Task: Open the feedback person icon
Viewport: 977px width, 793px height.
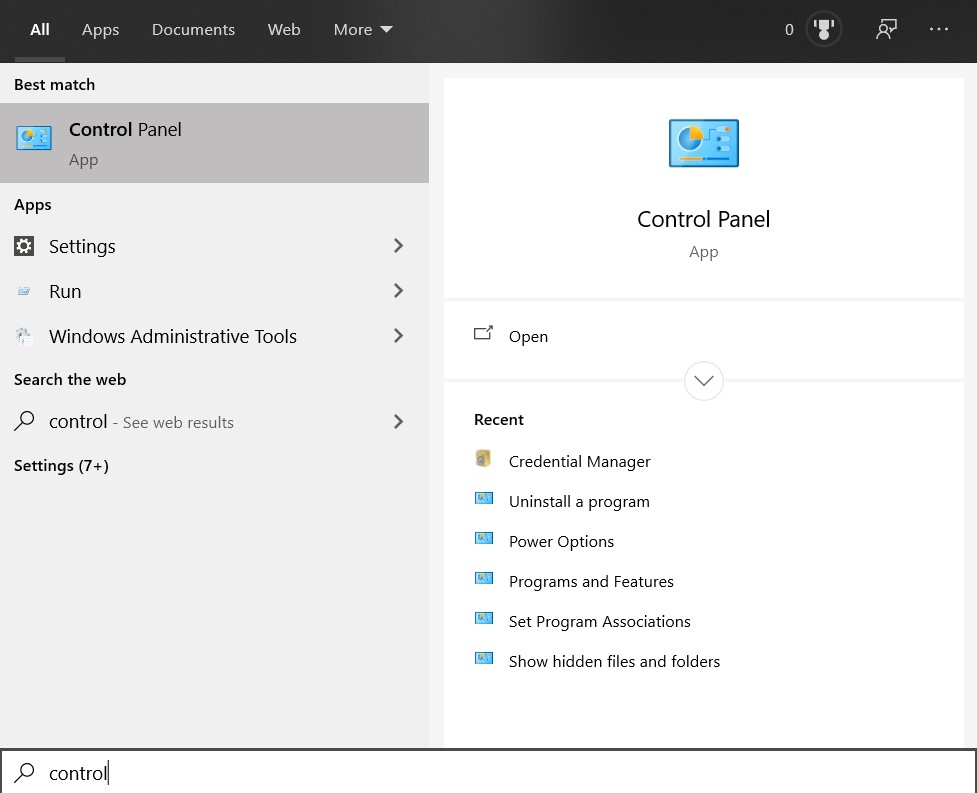Action: coord(885,30)
